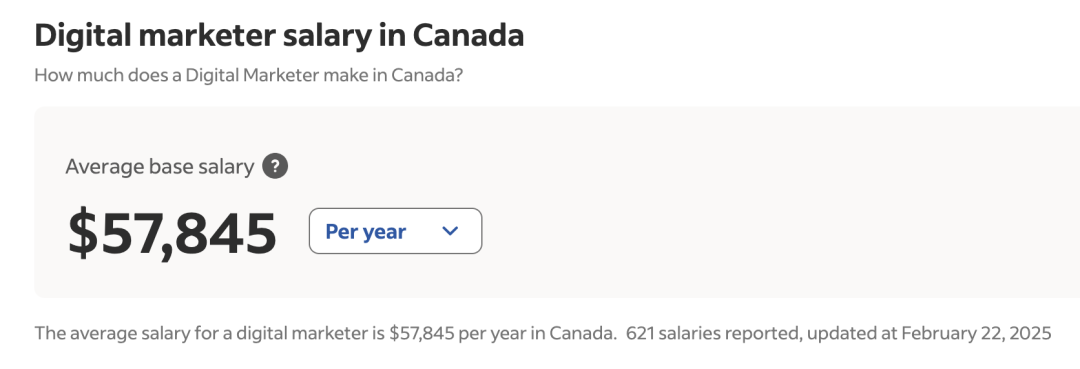The width and height of the screenshot is (1080, 369).
Task: Click the word 'Canada' in the main heading
Action: 468,35
